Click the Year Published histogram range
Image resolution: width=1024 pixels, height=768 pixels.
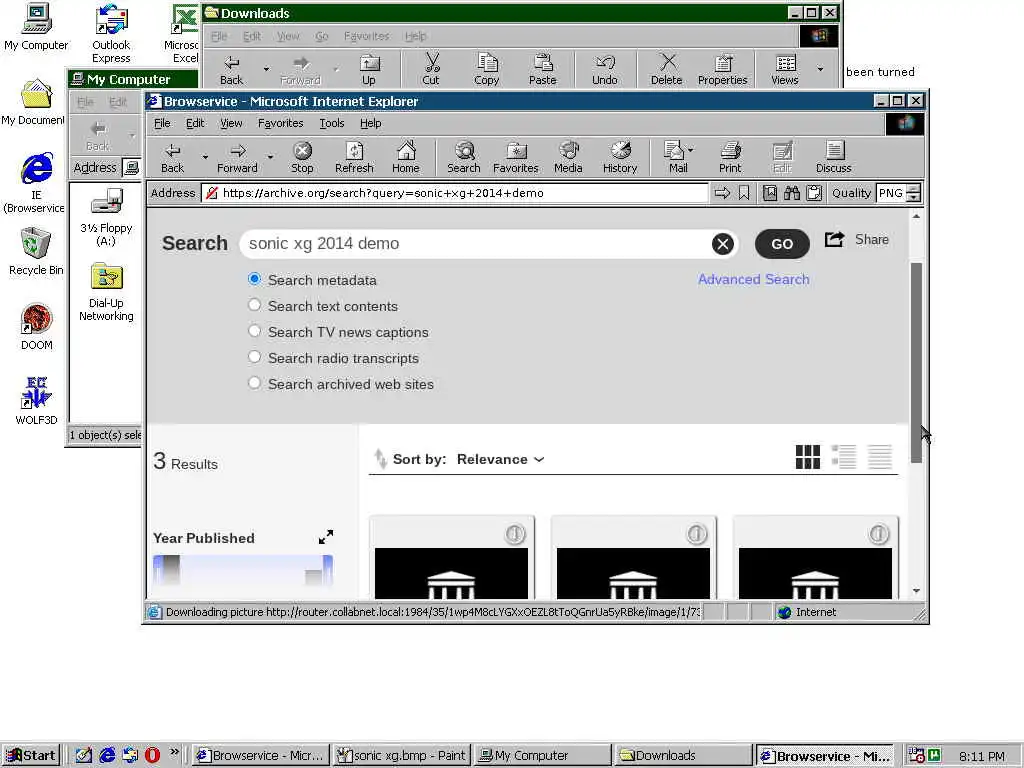click(243, 571)
